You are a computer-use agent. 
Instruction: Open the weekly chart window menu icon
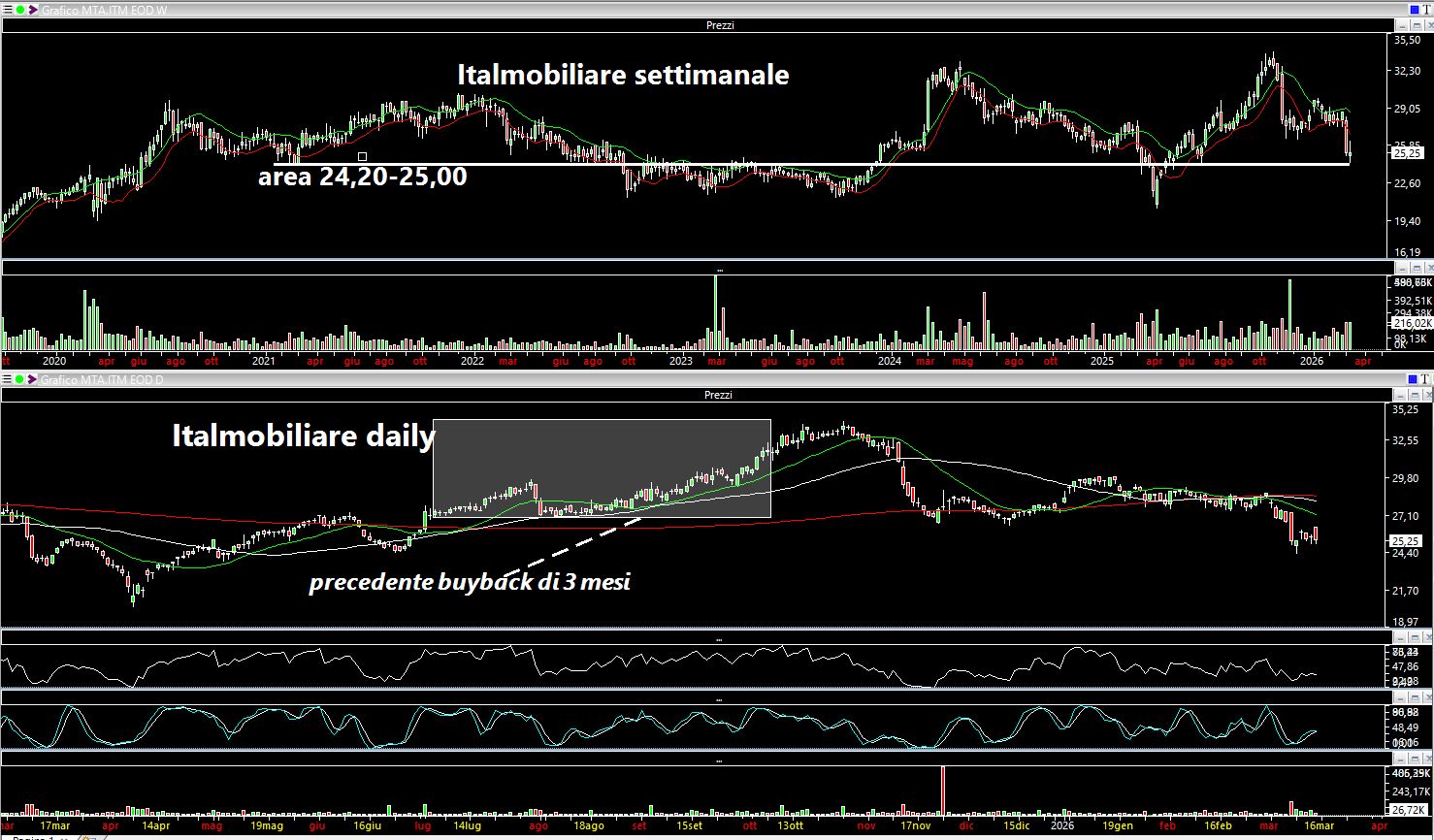point(6,10)
